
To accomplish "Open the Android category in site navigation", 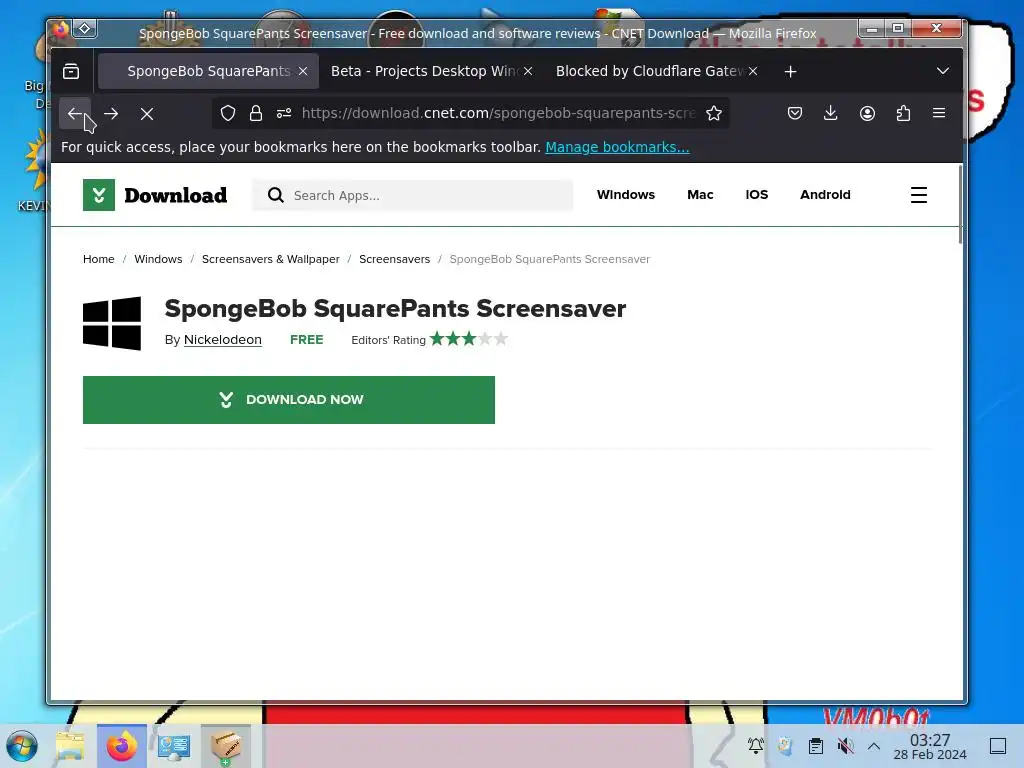I will click(x=825, y=195).
